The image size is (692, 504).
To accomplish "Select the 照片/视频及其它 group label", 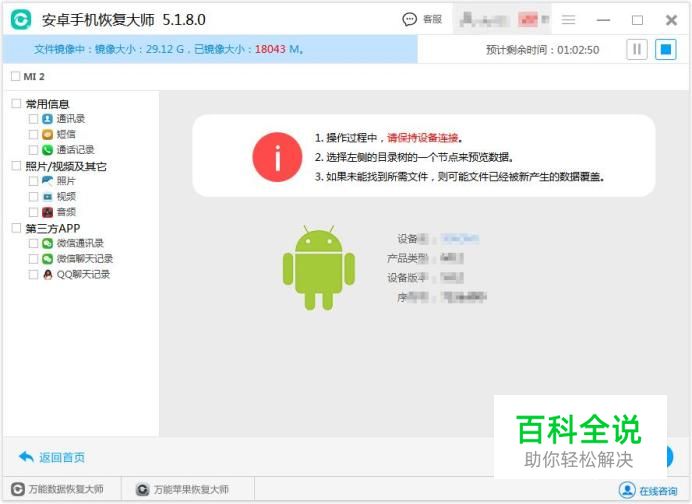I will coord(66,166).
